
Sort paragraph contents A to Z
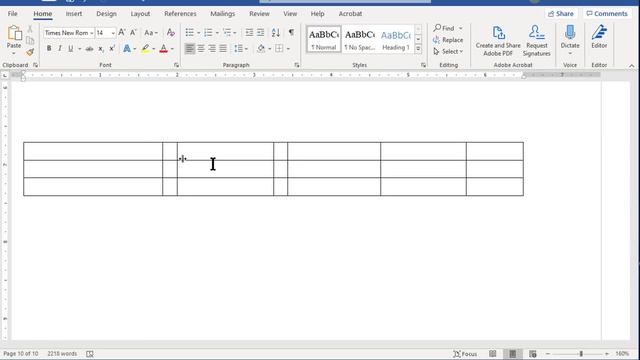click(276, 33)
